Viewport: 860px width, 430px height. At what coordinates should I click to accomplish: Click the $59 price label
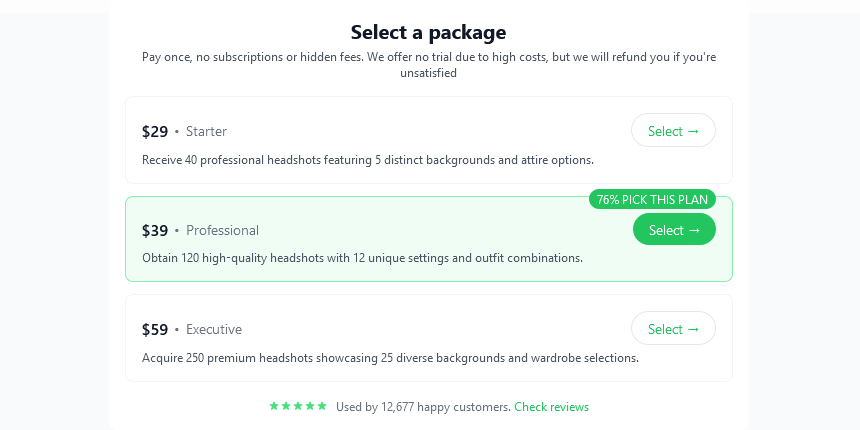click(x=155, y=329)
